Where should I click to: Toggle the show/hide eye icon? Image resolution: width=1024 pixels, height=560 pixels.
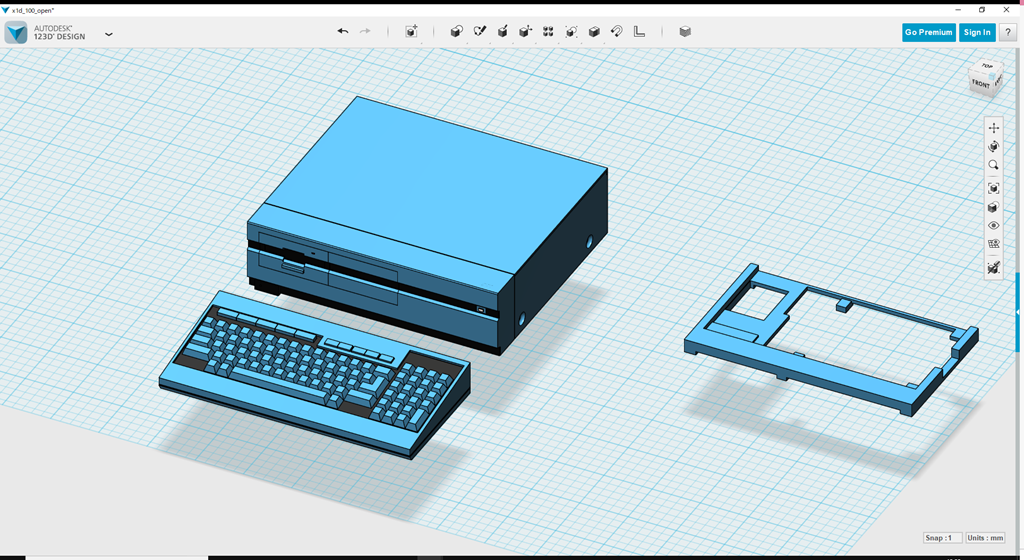(x=993, y=226)
